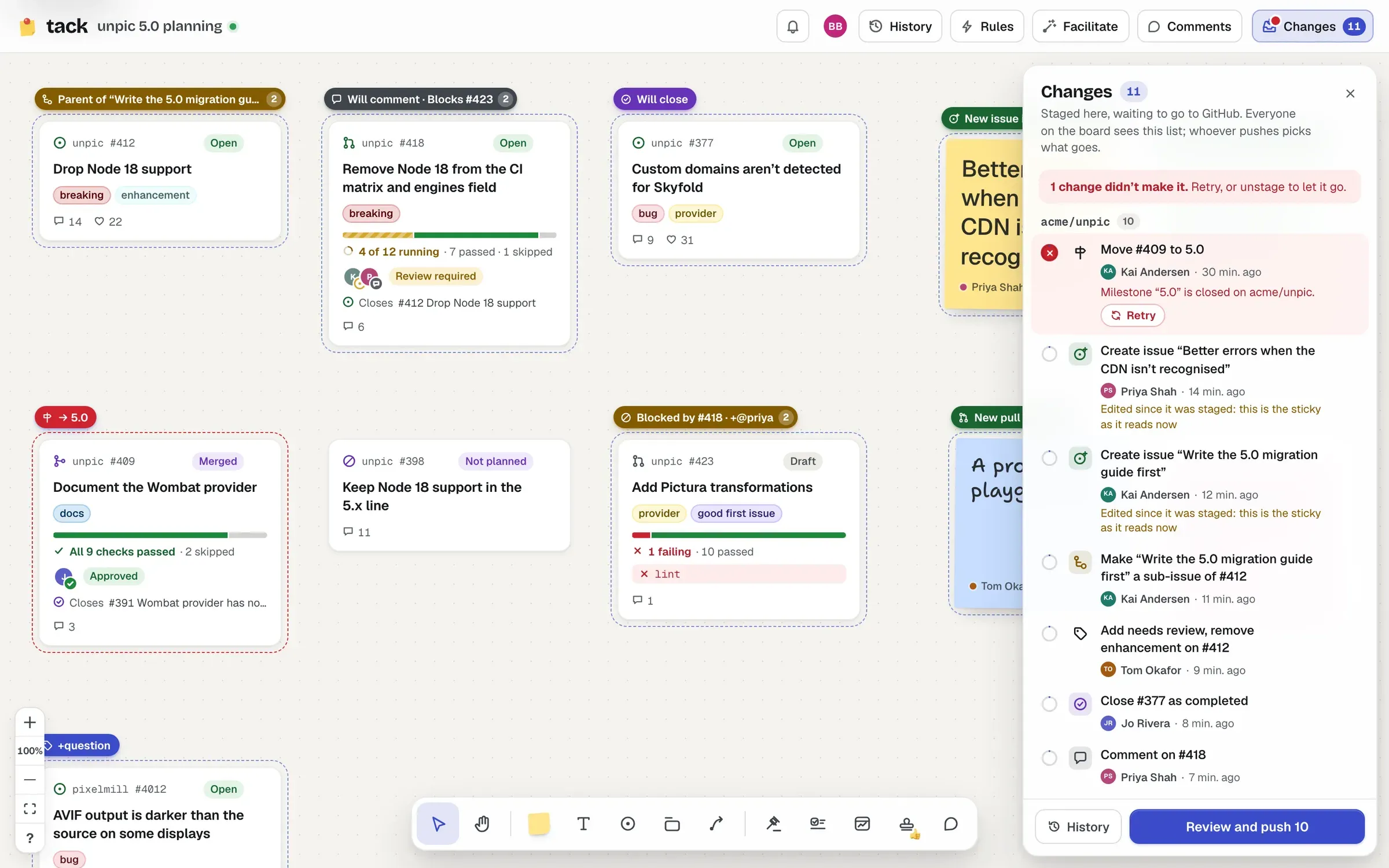Open History at bottom of Changes panel

(1078, 826)
